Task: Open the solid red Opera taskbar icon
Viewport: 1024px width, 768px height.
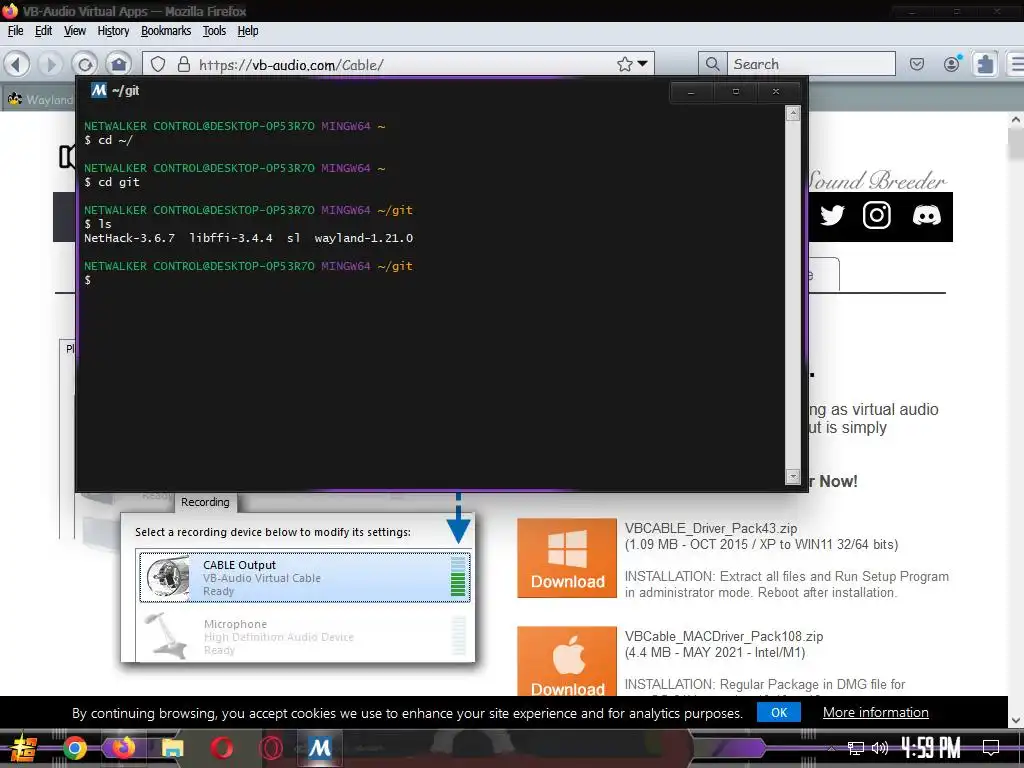Action: click(221, 748)
